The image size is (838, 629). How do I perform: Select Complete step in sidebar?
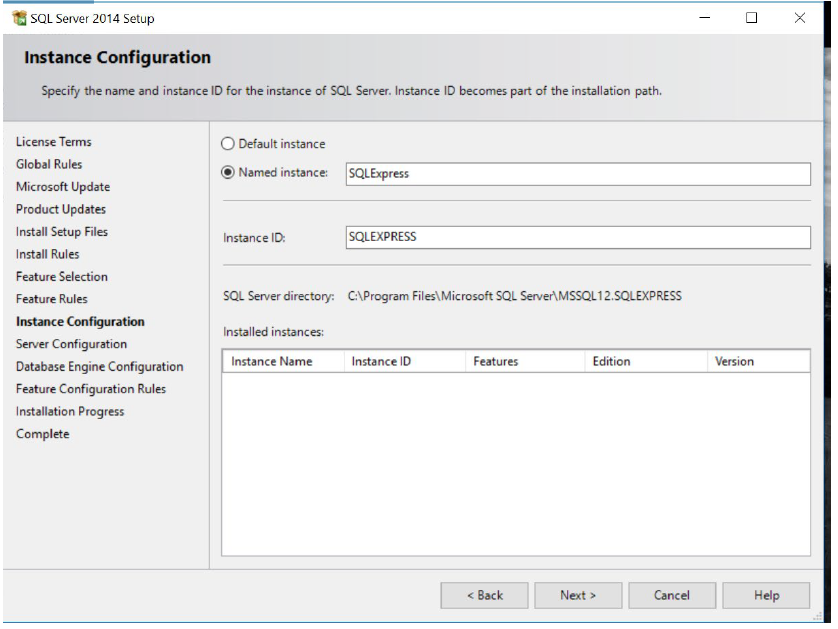(x=43, y=433)
